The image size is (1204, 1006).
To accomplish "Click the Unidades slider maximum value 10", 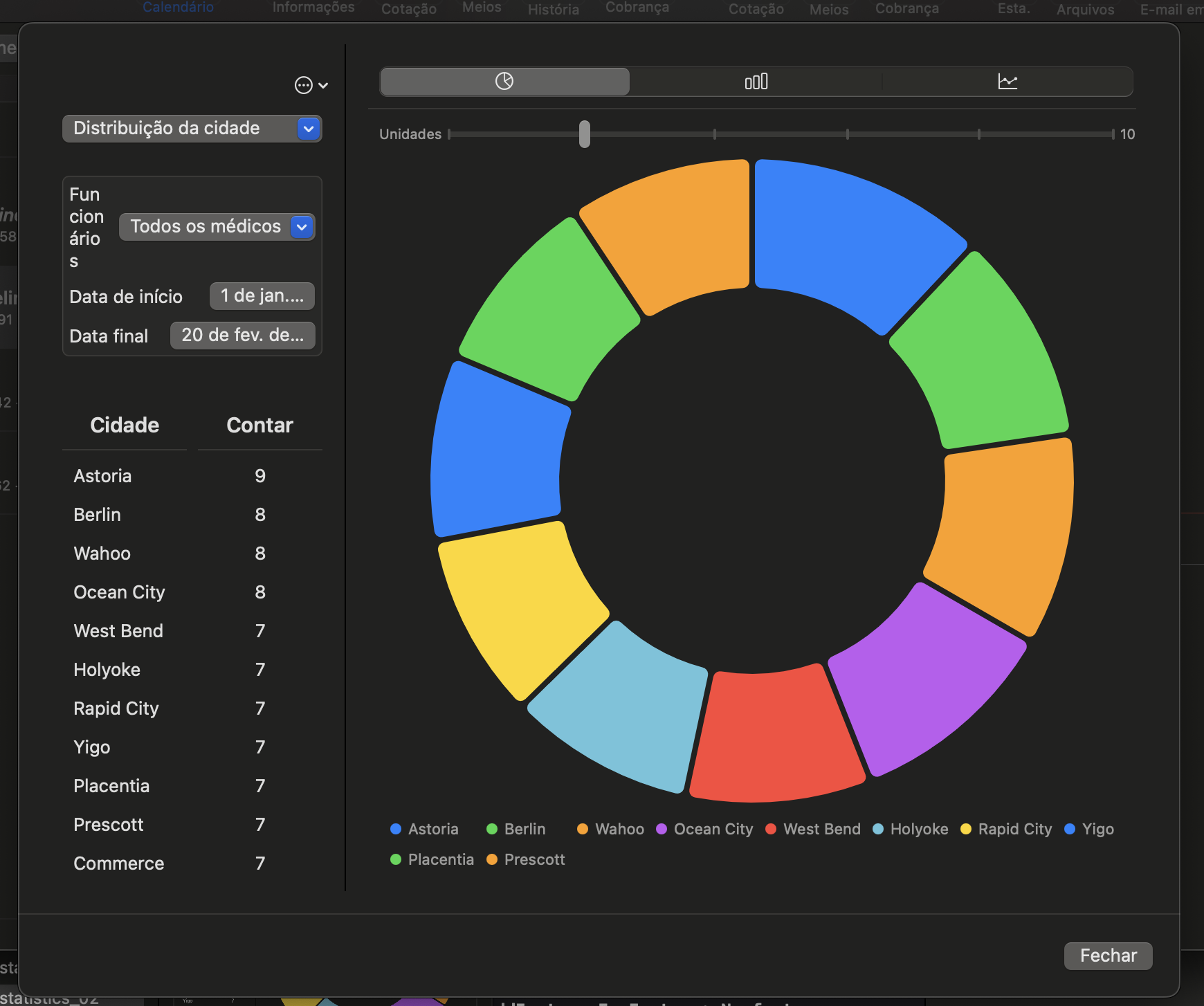I will [1127, 134].
